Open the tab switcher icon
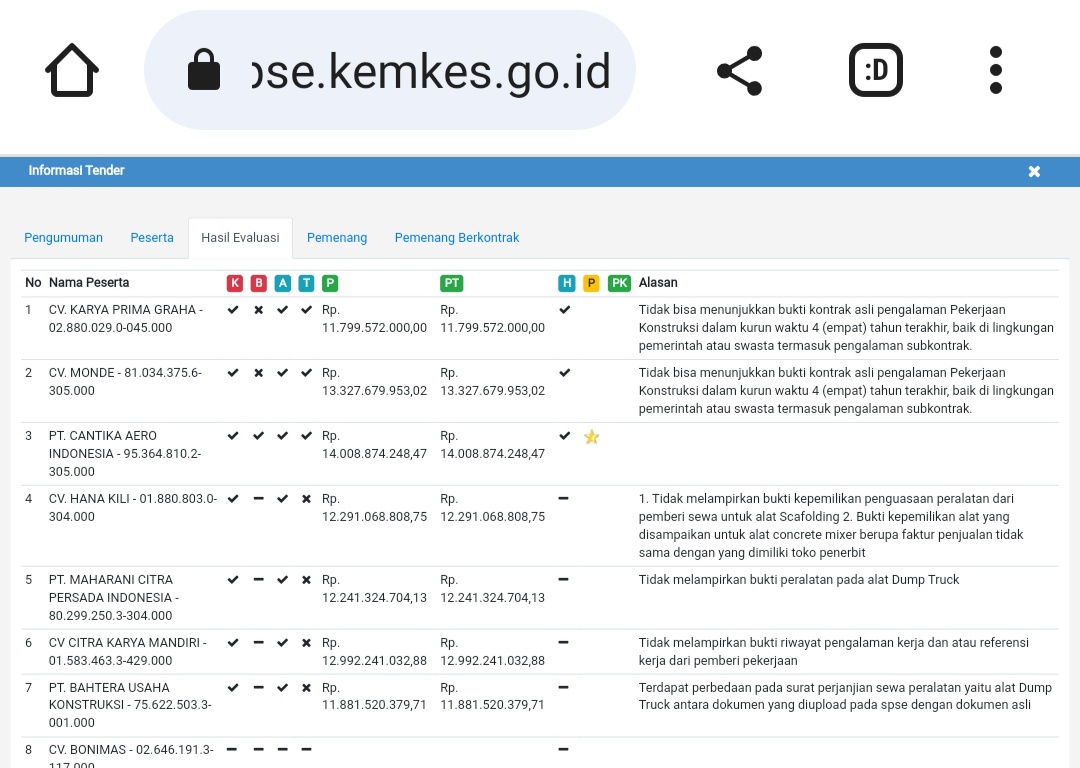The width and height of the screenshot is (1080, 768). point(875,70)
